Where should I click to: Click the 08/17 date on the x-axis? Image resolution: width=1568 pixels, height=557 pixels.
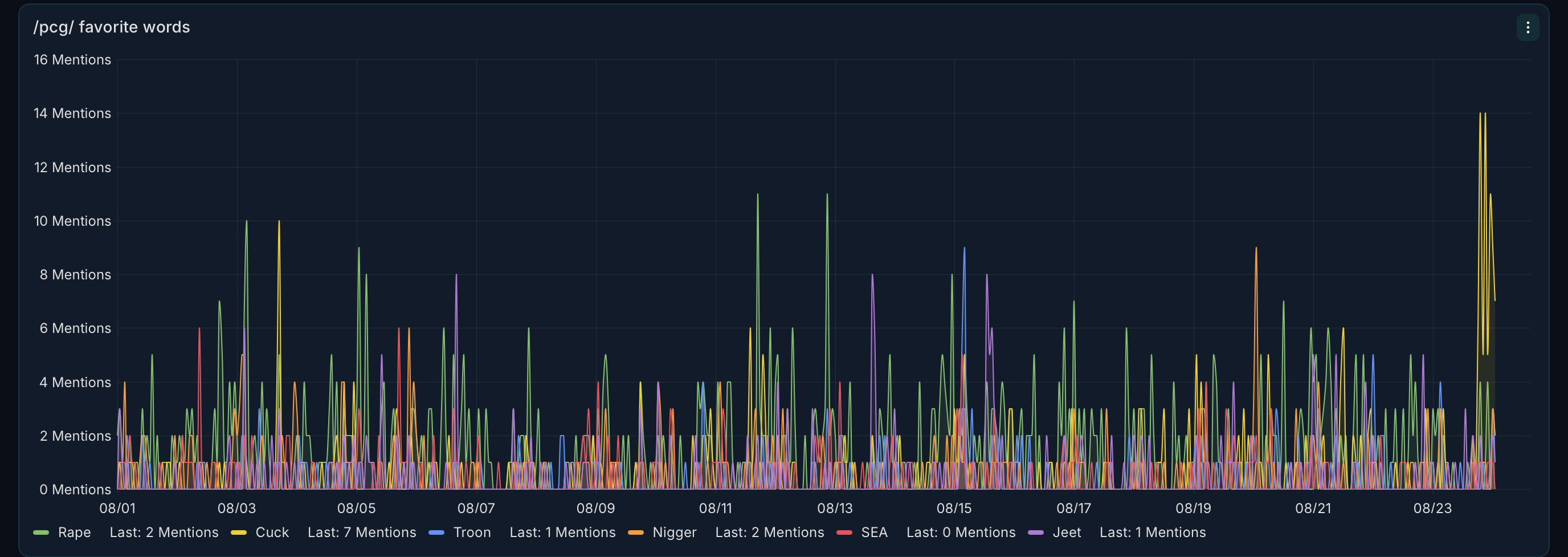coord(1074,509)
